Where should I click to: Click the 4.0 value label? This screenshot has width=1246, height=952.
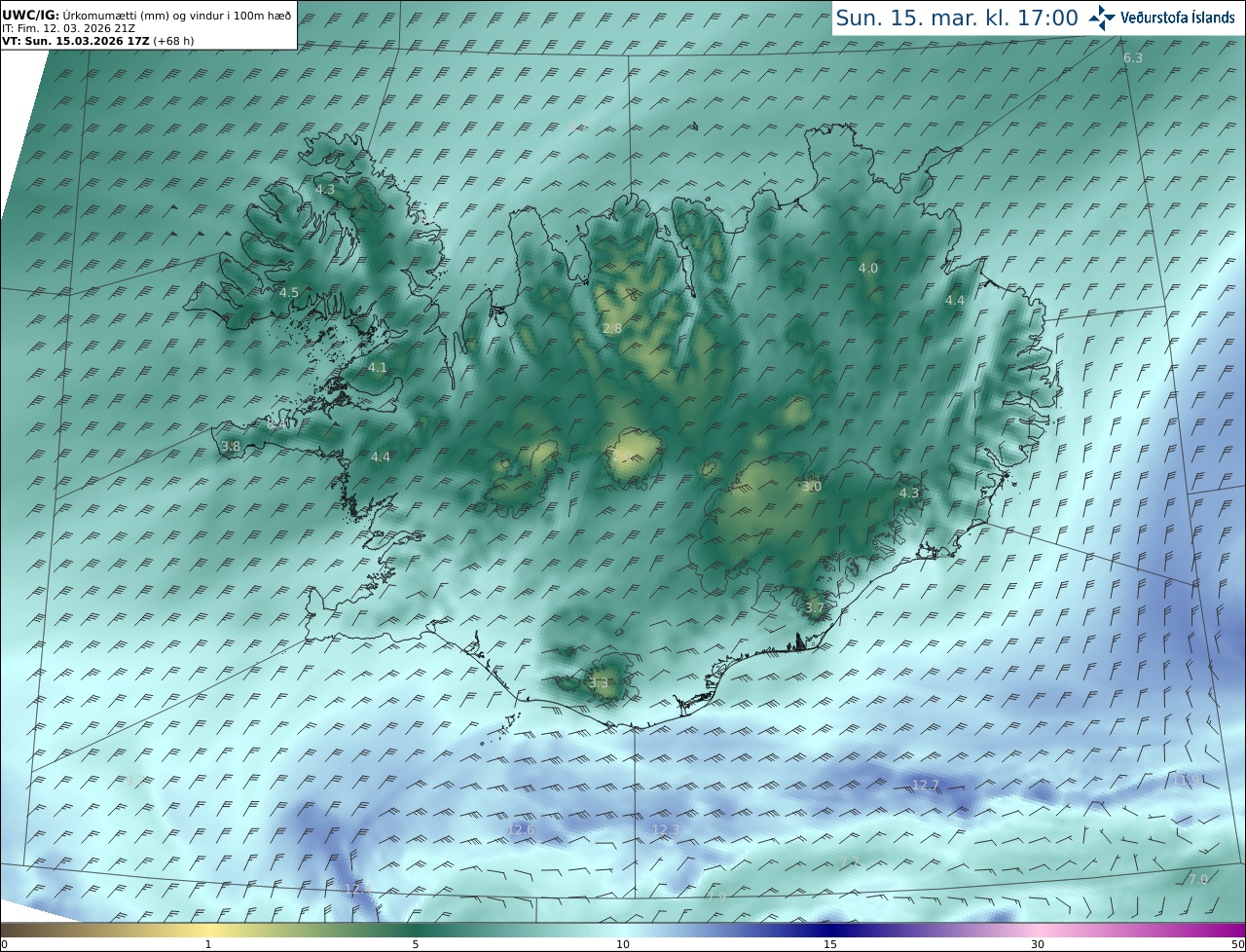868,269
